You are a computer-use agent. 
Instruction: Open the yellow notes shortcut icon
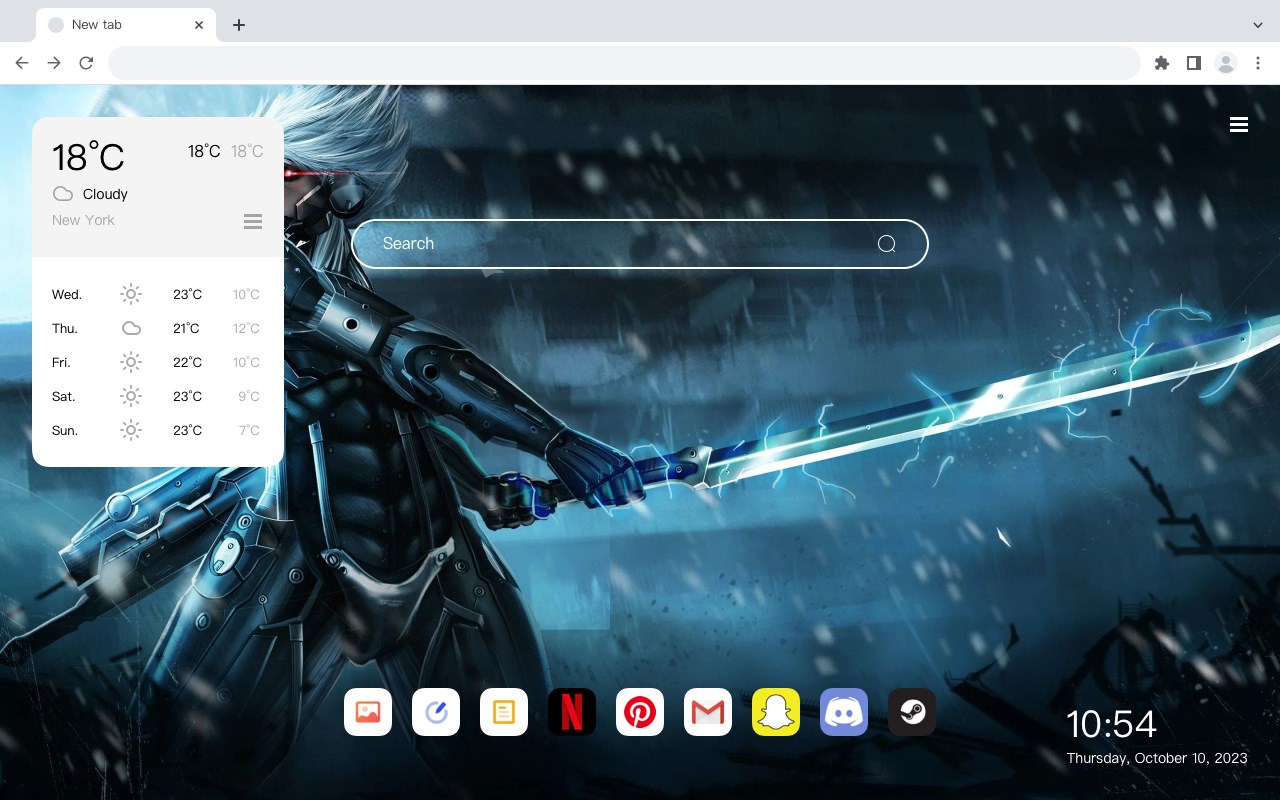point(504,712)
